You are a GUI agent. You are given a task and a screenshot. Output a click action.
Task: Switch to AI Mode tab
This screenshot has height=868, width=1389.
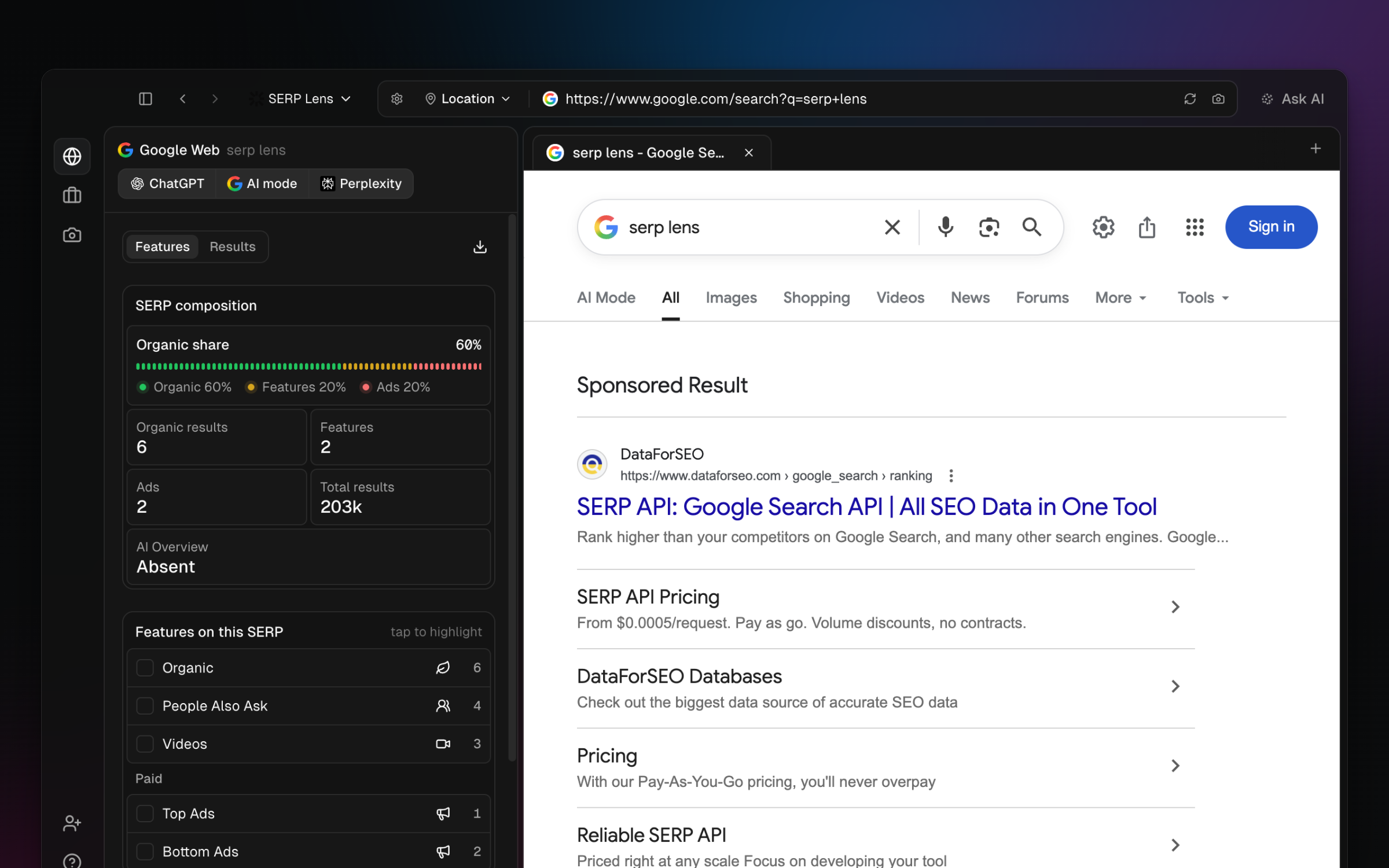[606, 298]
